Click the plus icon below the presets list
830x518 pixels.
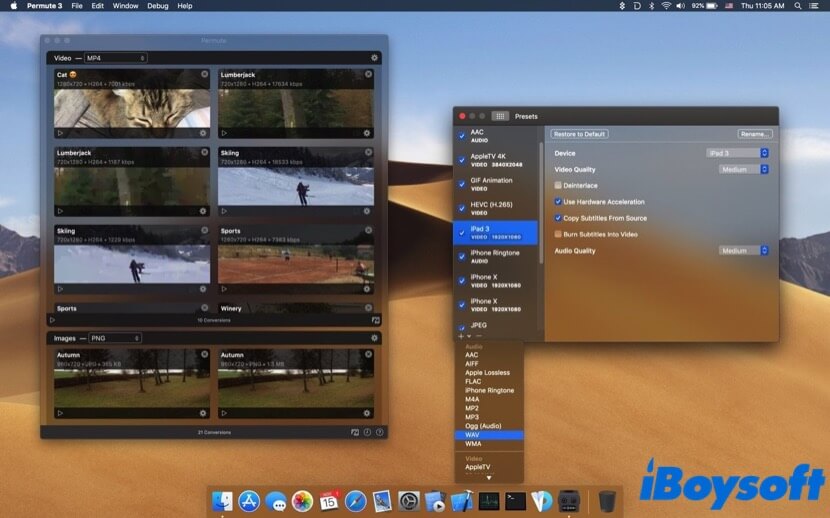coord(460,336)
